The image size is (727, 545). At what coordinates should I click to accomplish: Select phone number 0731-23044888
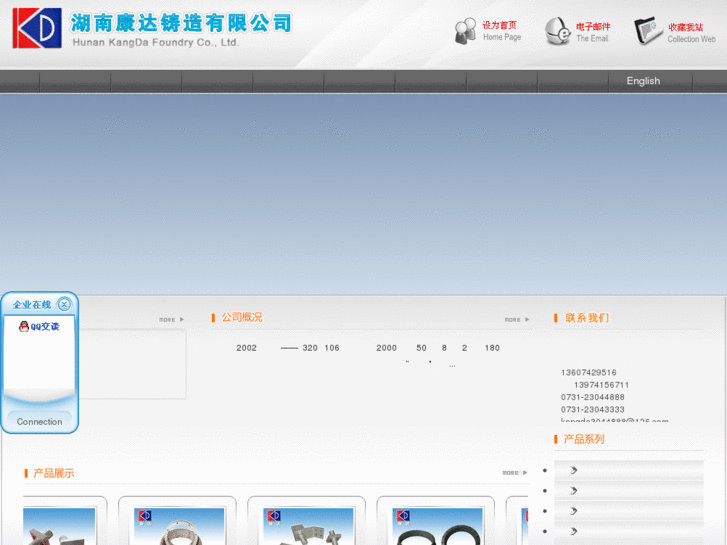[593, 397]
